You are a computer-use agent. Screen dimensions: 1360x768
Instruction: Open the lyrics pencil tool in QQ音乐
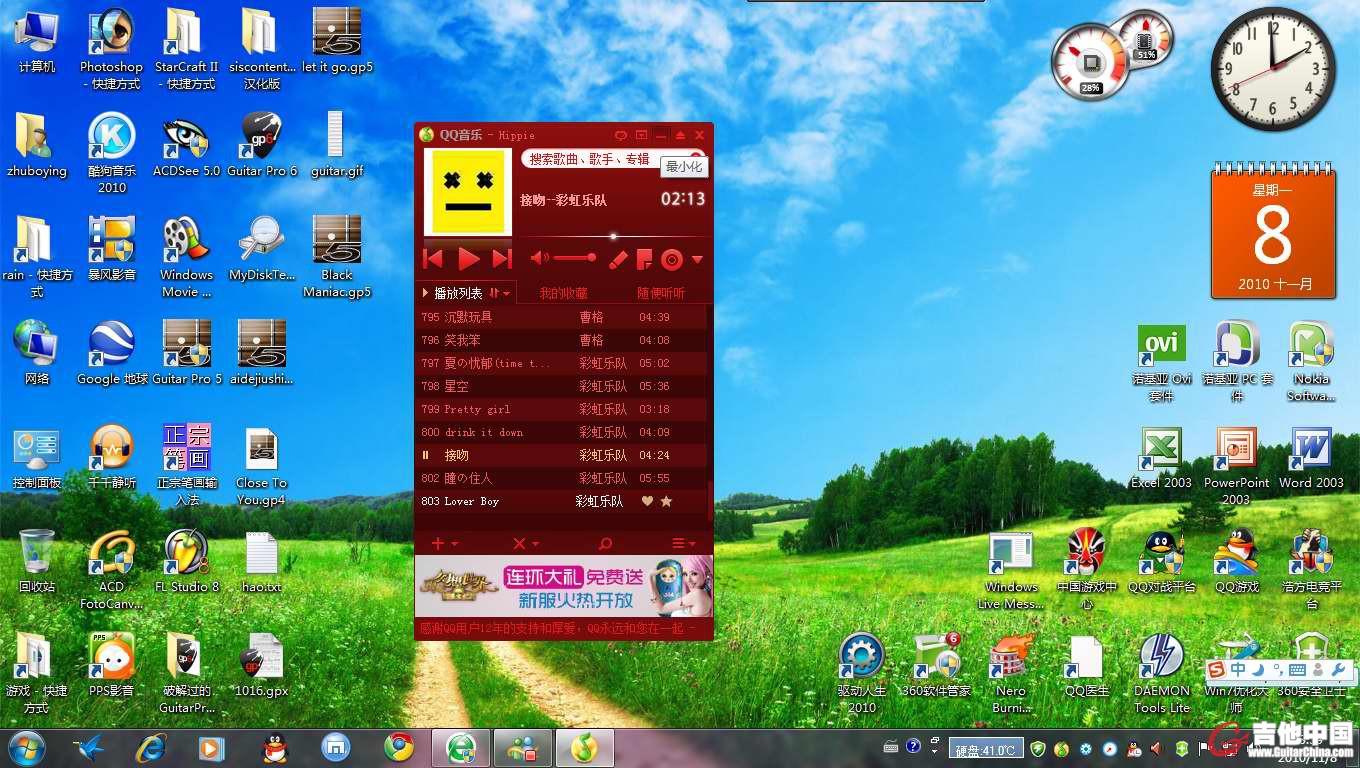[619, 260]
